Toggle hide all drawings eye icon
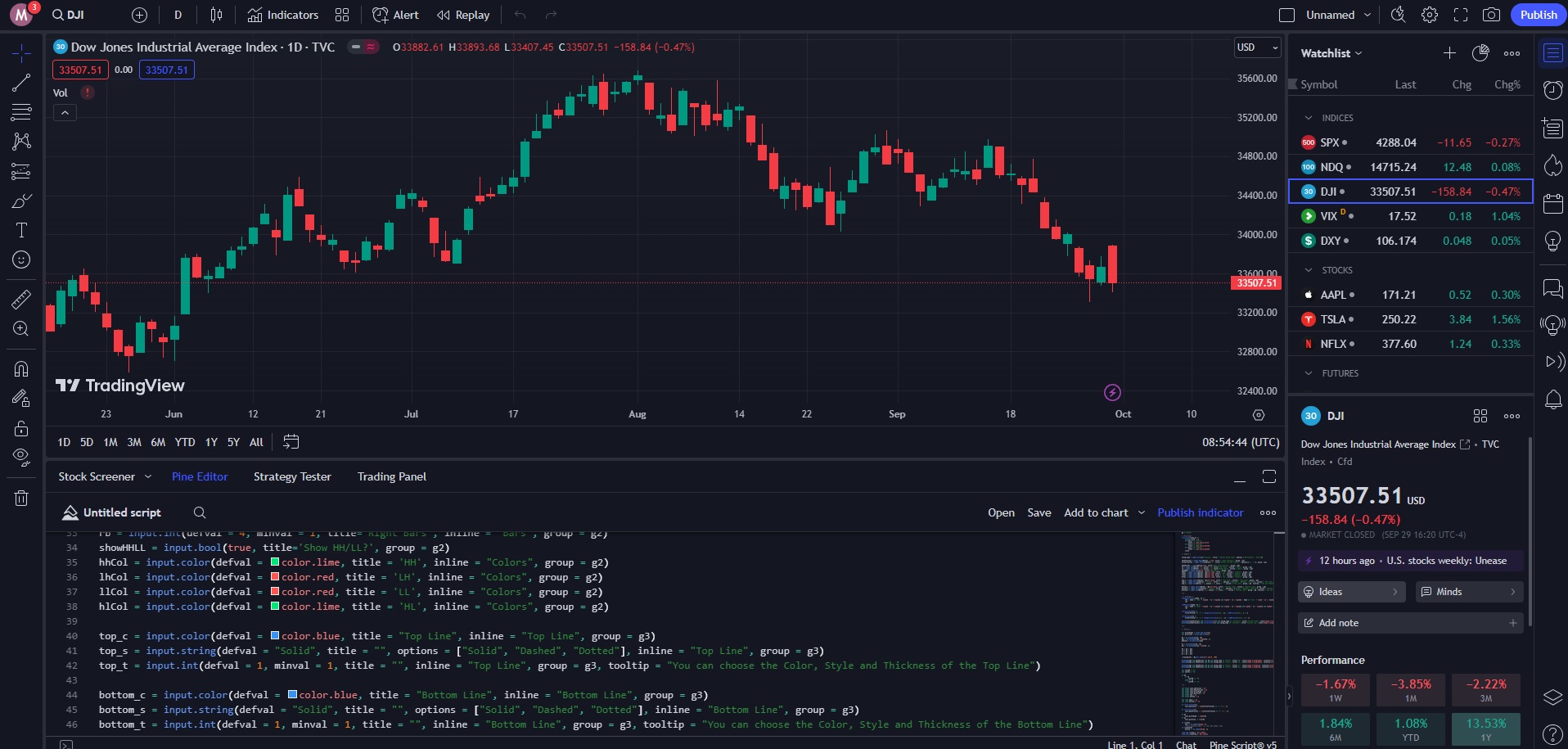The width and height of the screenshot is (1568, 749). point(21,457)
